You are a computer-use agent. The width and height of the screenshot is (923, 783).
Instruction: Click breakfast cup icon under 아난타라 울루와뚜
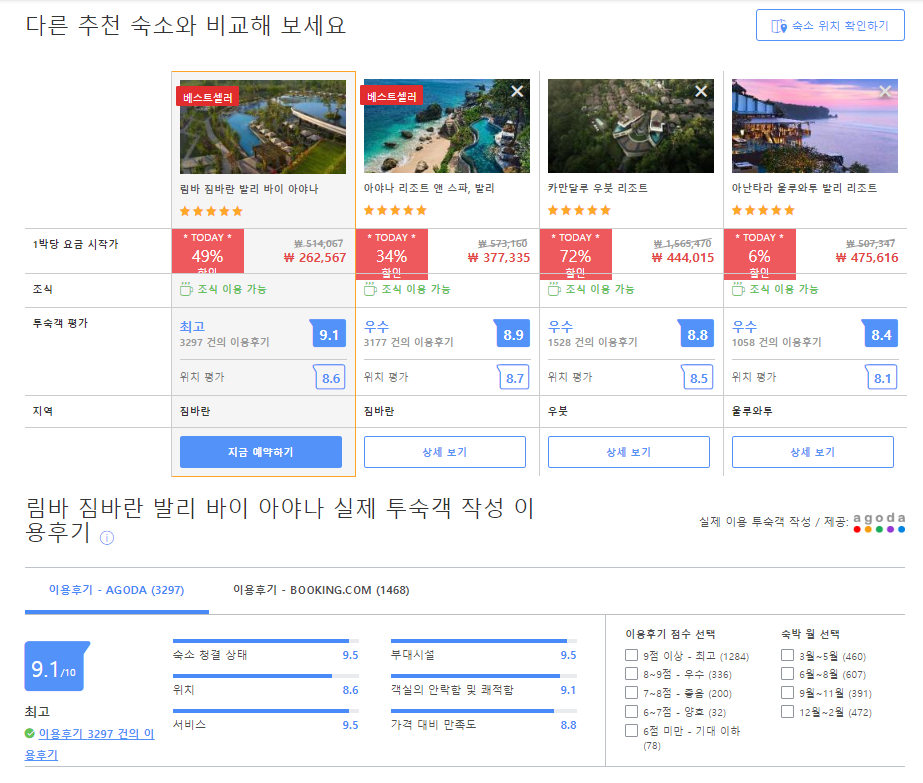point(738,289)
